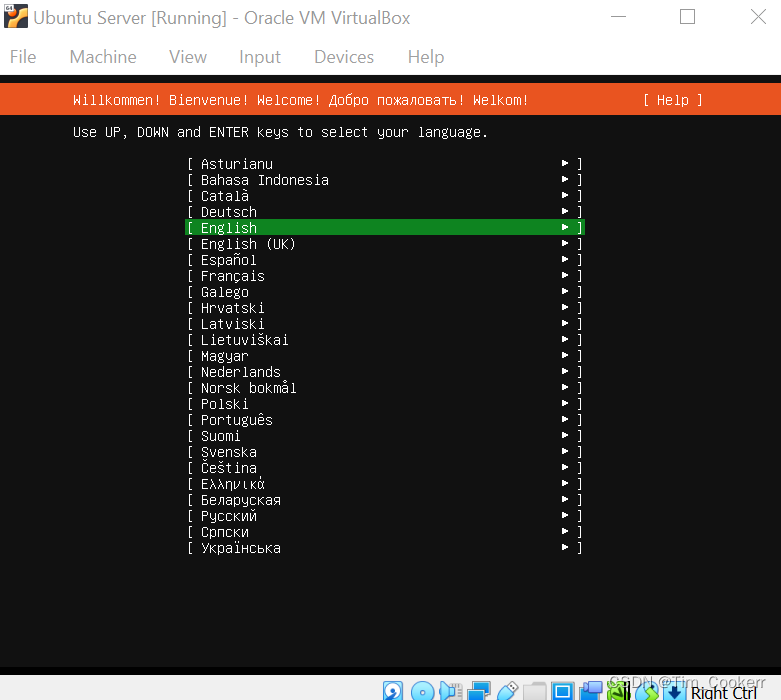This screenshot has width=781, height=700.
Task: Click the arrow on the Galego row
Action: (565, 291)
